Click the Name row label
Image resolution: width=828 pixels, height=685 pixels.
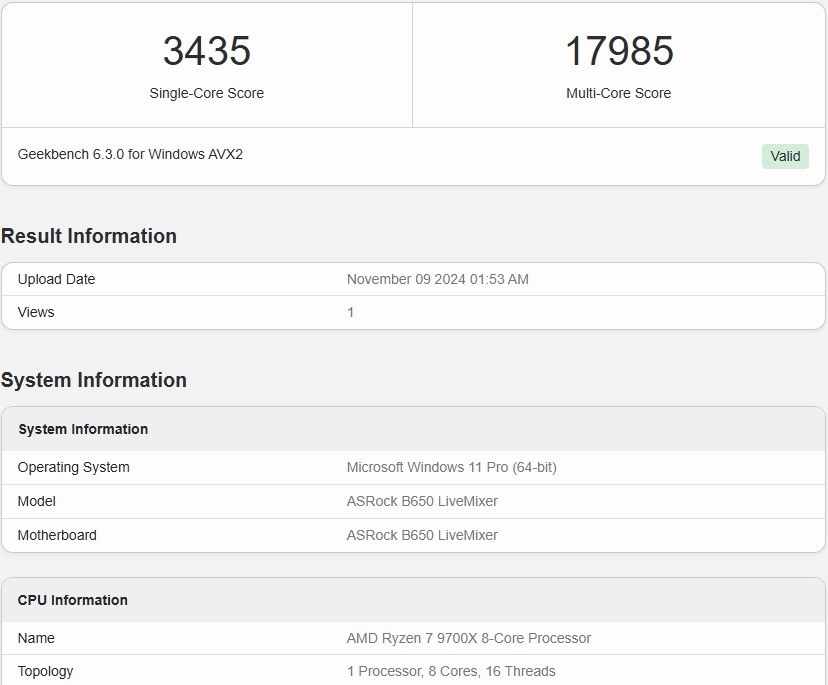[x=36, y=638]
